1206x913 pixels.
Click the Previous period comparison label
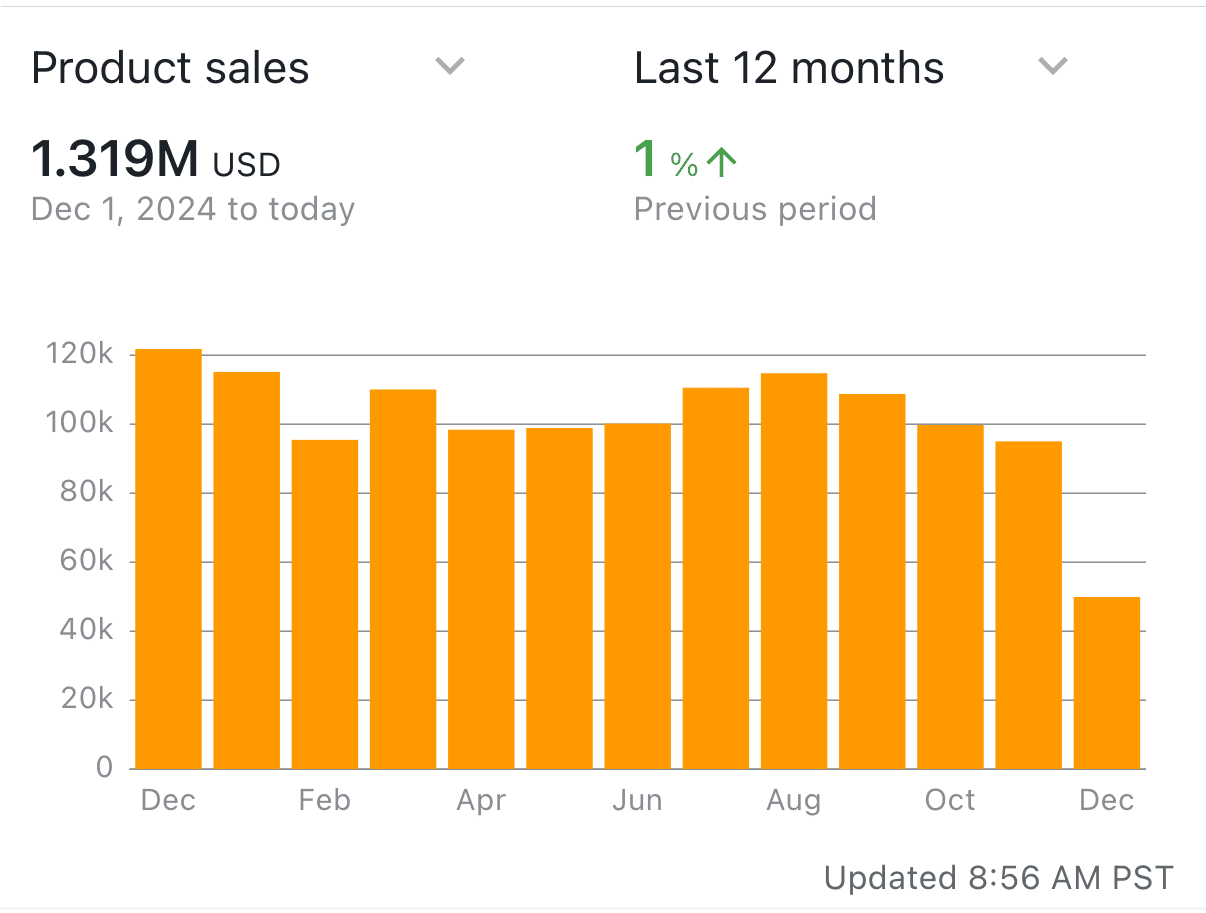[755, 209]
